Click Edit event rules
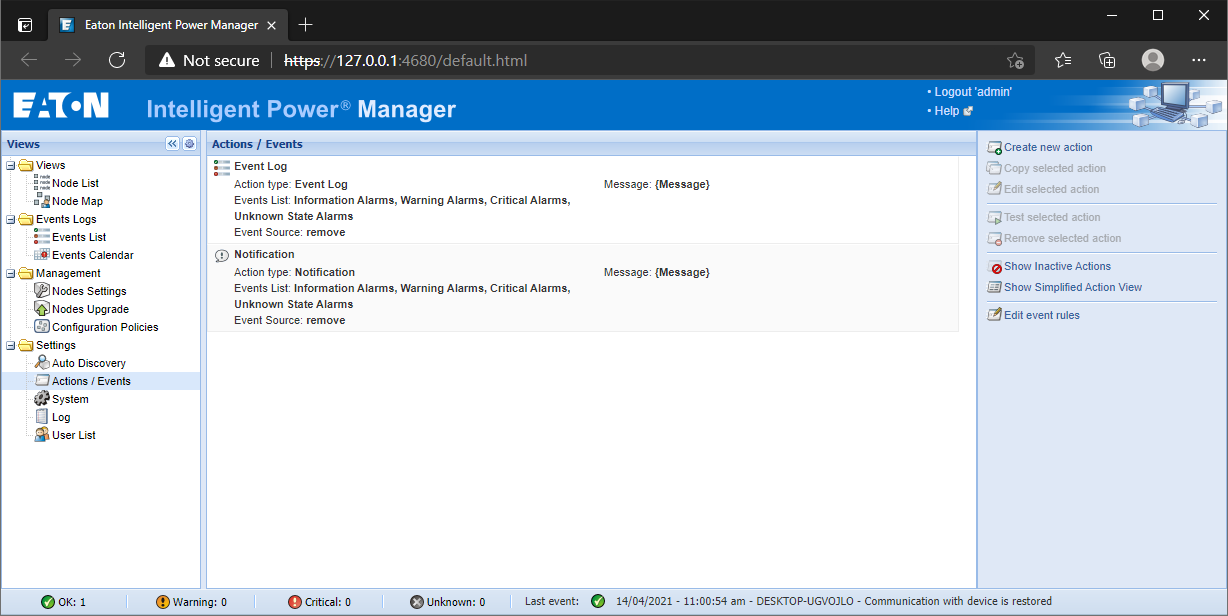The width and height of the screenshot is (1228, 616). coord(1042,315)
